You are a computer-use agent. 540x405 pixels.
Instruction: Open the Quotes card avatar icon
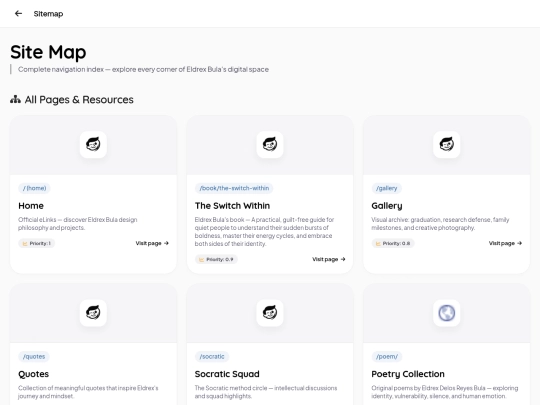(x=93, y=313)
